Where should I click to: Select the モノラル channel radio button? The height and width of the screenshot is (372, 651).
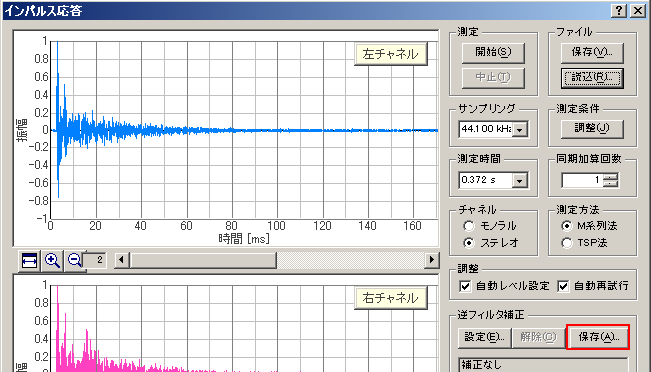coord(469,226)
